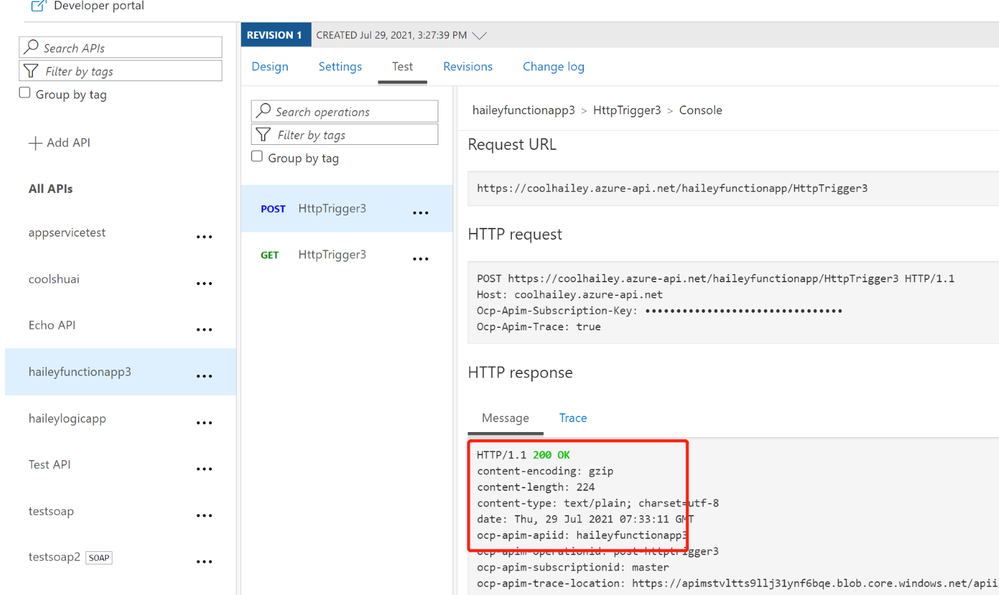Screen dimensions: 999x595
Task: Open more options for testsoap
Action: pyautogui.click(x=204, y=515)
